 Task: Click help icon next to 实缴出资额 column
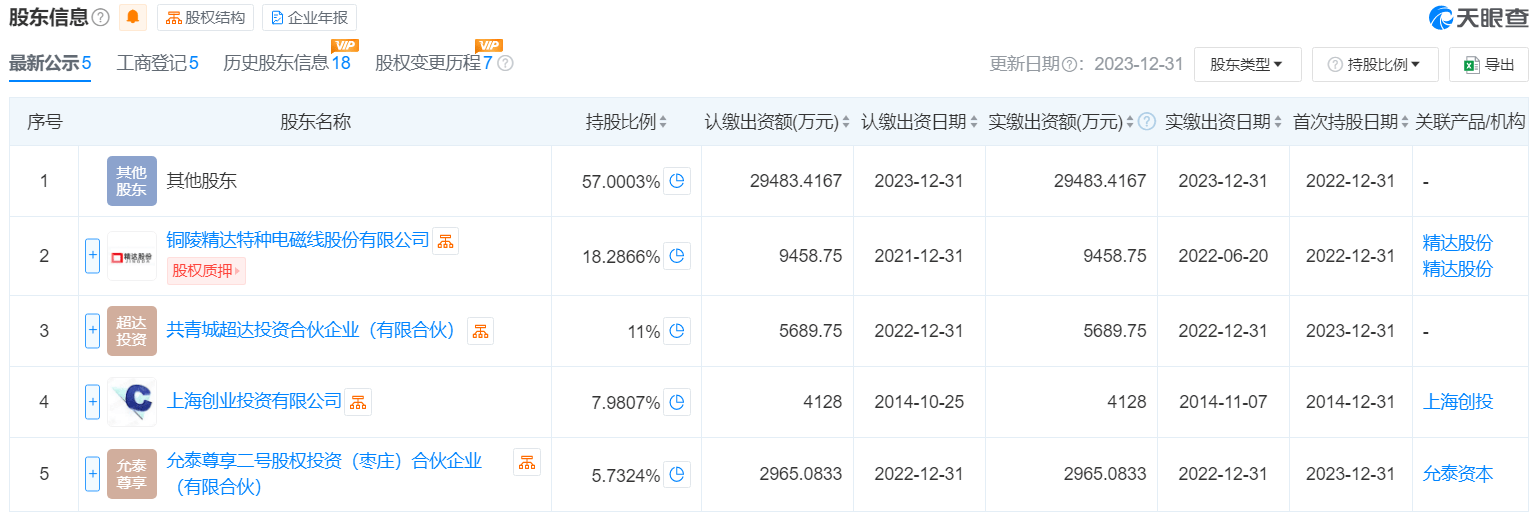1147,122
